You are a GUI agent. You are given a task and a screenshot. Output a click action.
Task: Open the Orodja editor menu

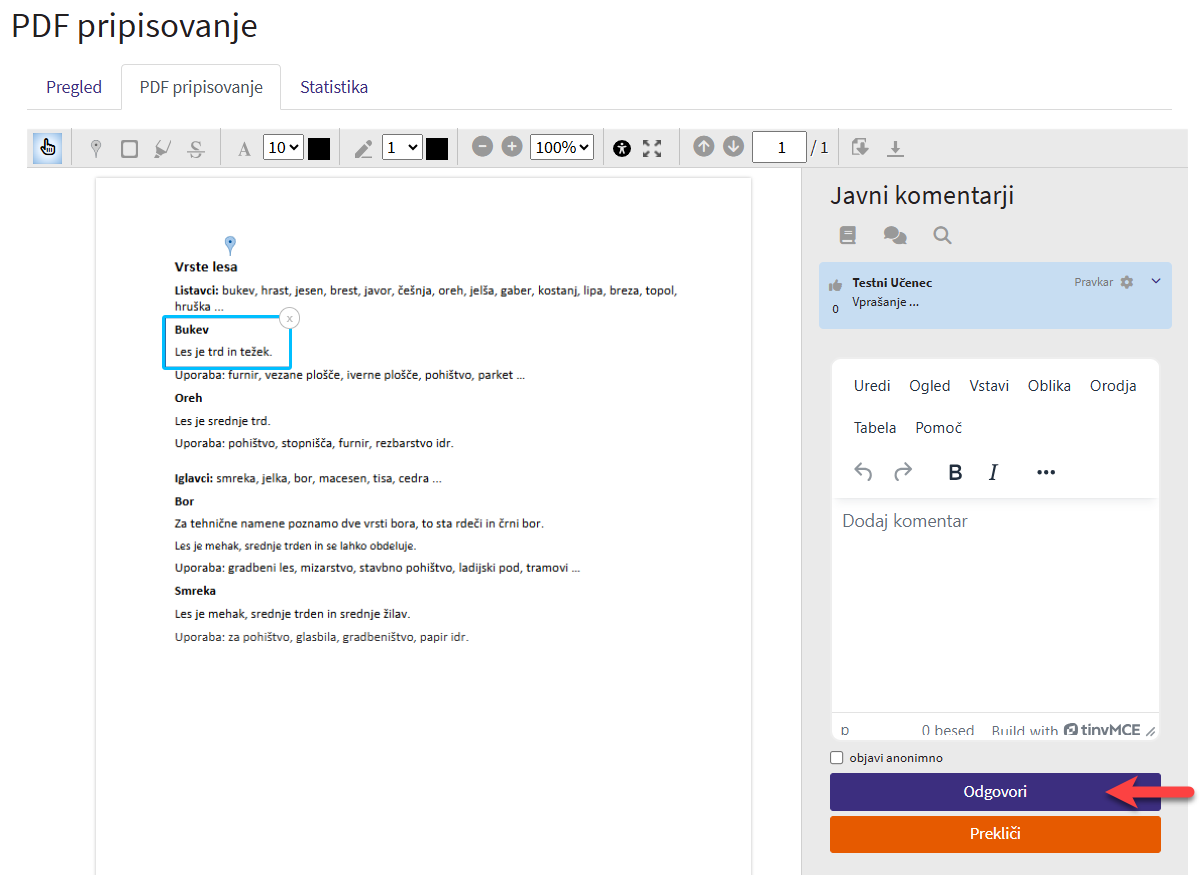click(x=1113, y=386)
